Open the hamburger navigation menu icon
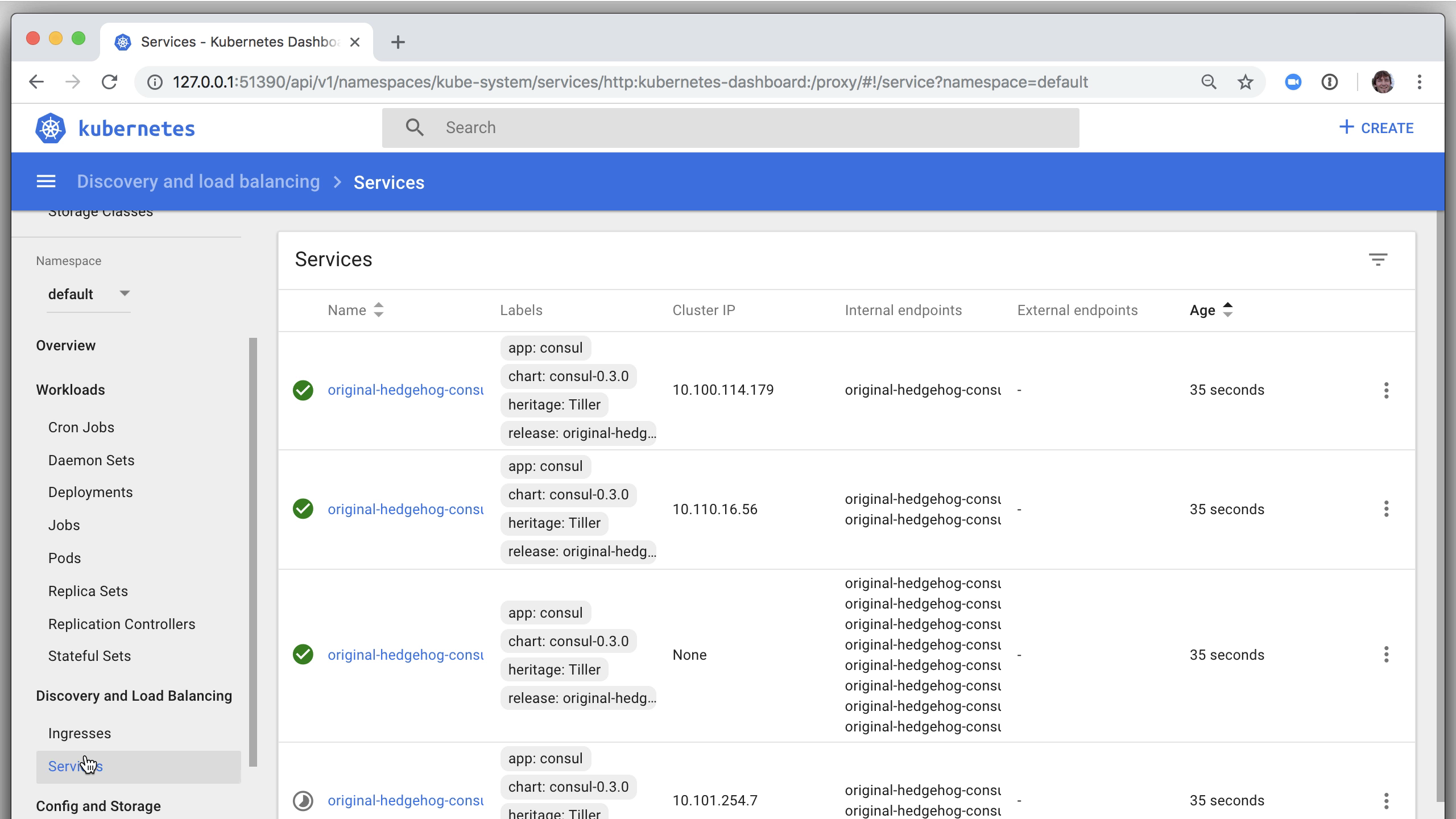This screenshot has width=1456, height=819. (x=46, y=182)
